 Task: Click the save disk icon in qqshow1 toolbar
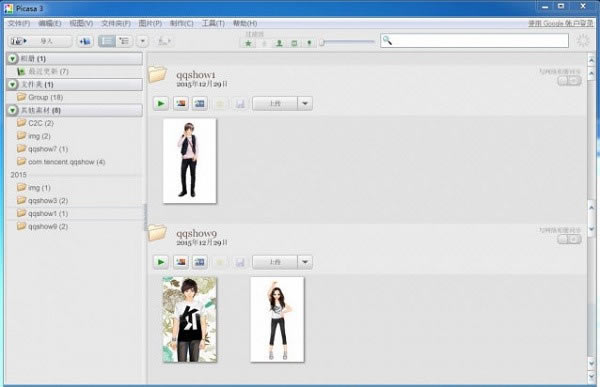click(240, 104)
